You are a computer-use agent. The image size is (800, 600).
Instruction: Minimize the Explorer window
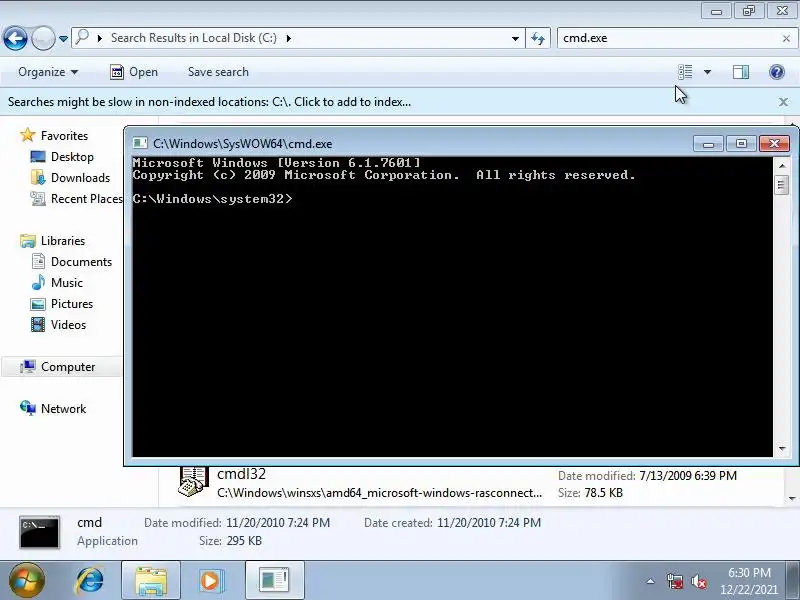coord(716,11)
